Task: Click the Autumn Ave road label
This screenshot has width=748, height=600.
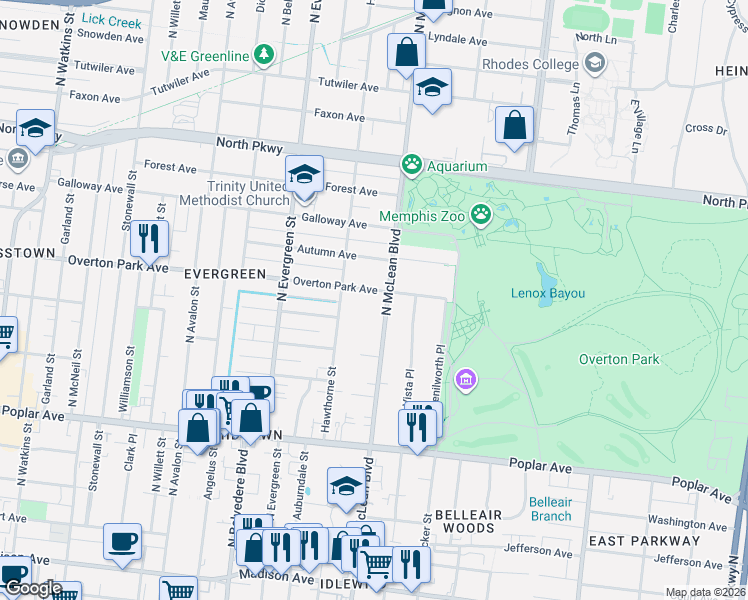Action: 327,252
